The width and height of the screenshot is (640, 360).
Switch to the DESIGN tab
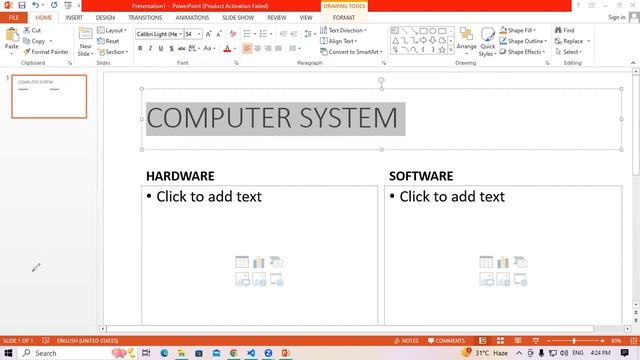pos(105,18)
